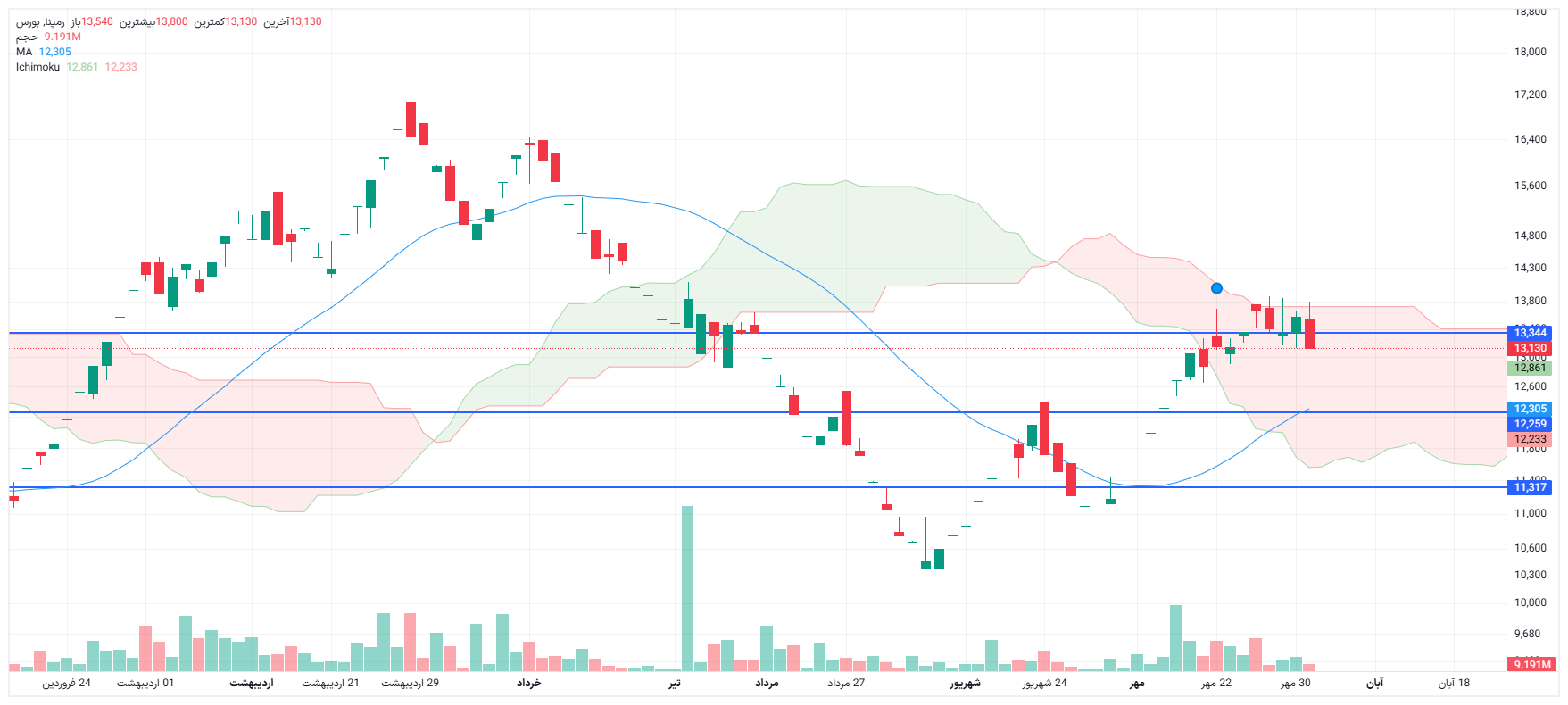Select the Ichimoku indicator legend label
1568x705 pixels.
37,67
